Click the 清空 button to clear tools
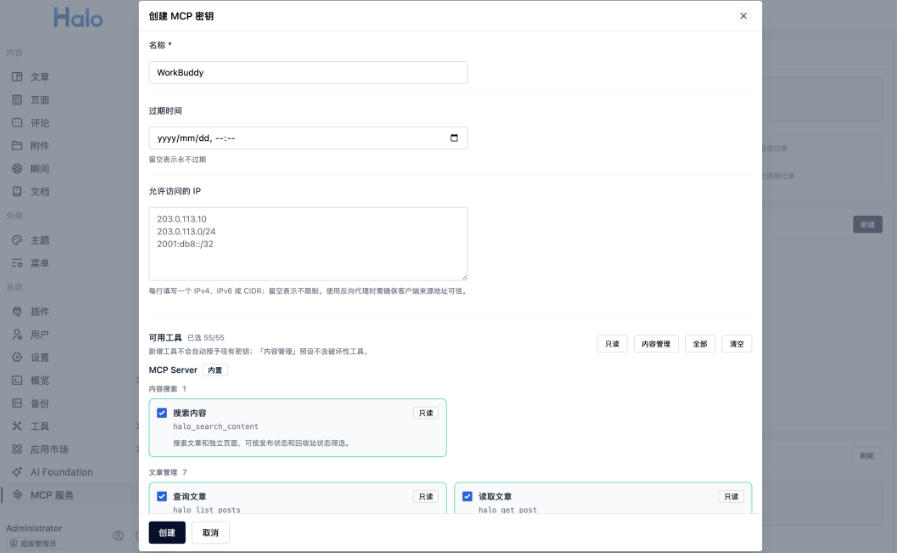The height and width of the screenshot is (553, 897). coord(737,344)
